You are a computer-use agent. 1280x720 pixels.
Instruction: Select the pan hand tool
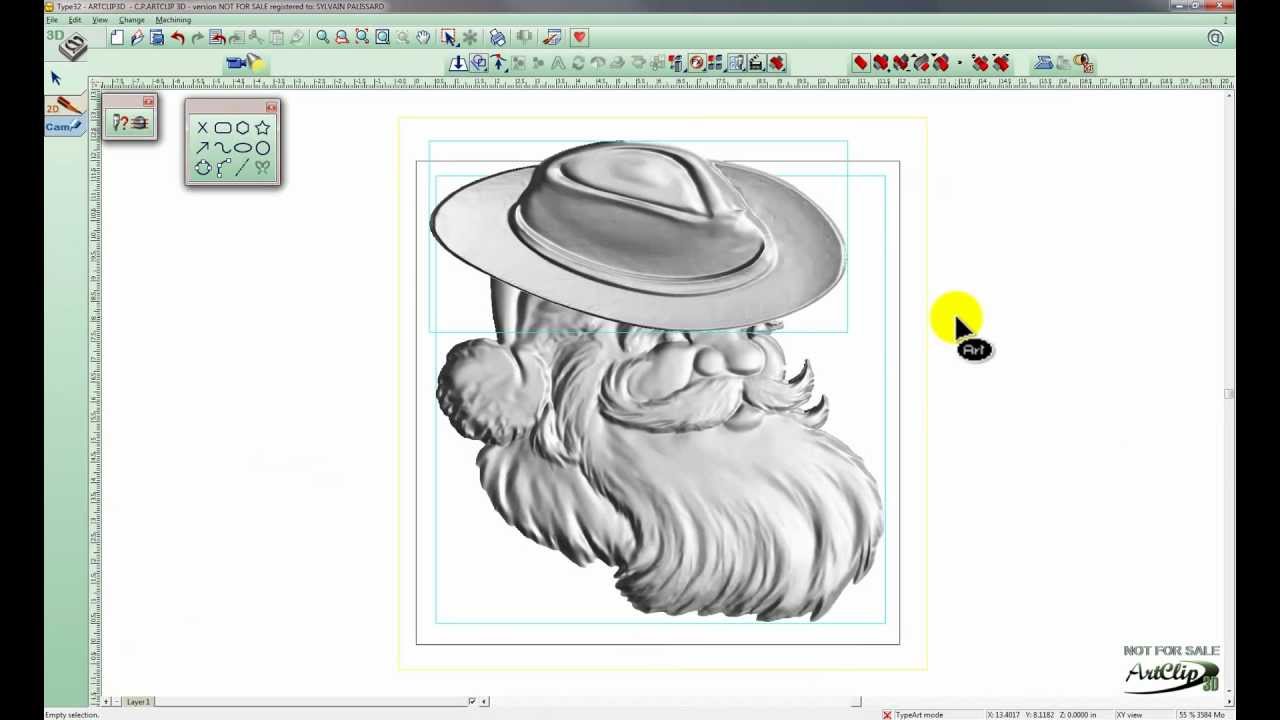(x=423, y=38)
